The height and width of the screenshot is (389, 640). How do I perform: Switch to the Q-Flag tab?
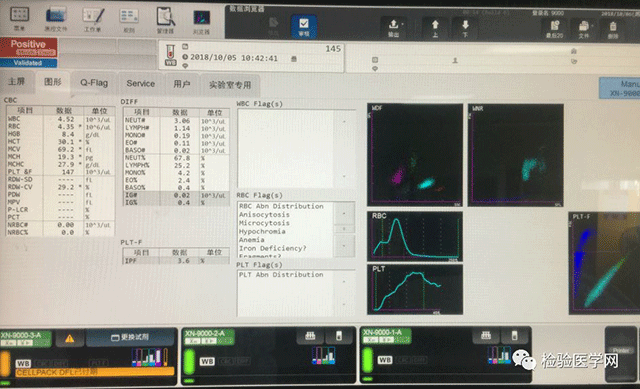(x=94, y=83)
